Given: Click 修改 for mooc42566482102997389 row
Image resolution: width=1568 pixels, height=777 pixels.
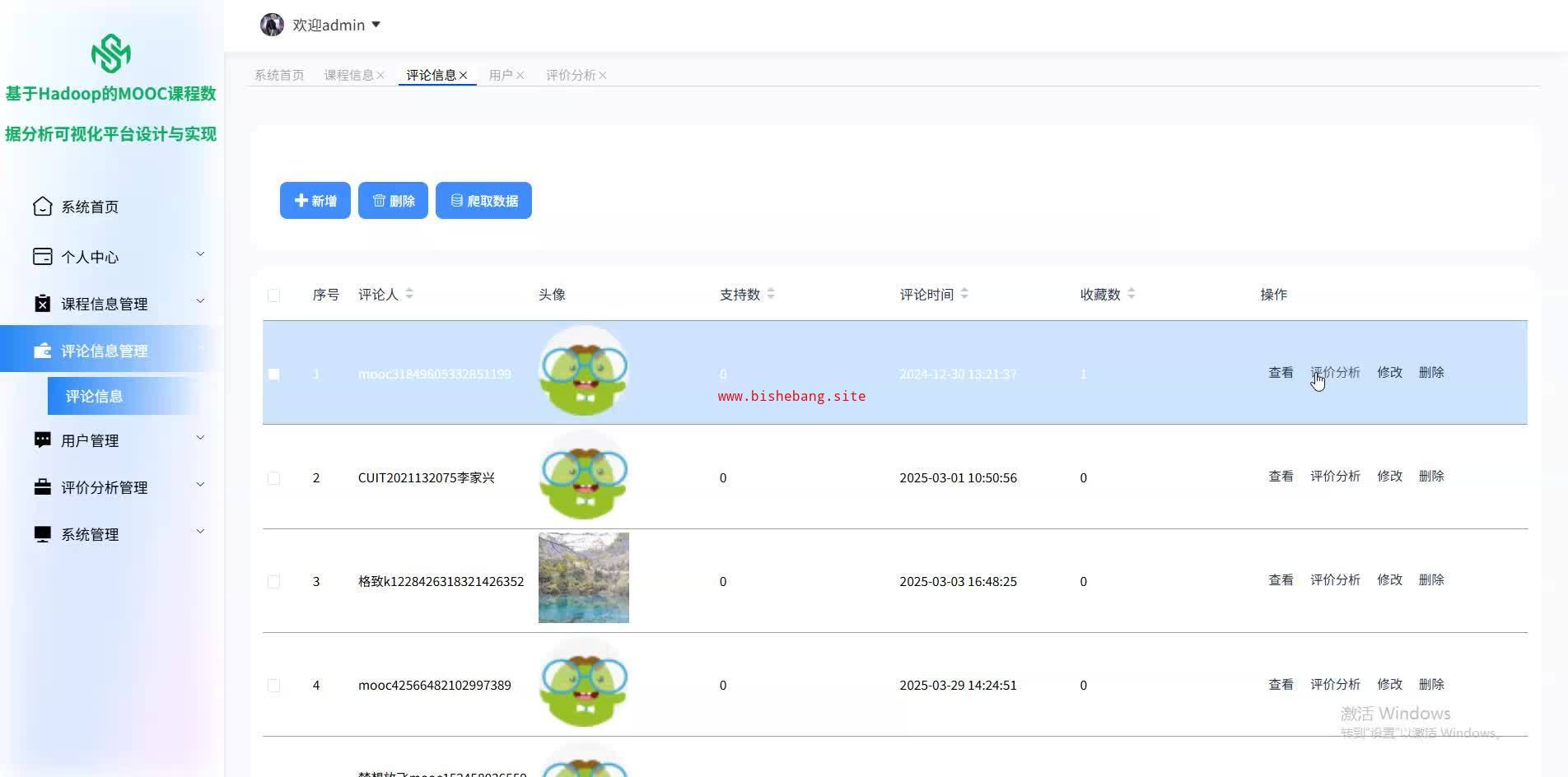Looking at the screenshot, I should coord(1389,685).
